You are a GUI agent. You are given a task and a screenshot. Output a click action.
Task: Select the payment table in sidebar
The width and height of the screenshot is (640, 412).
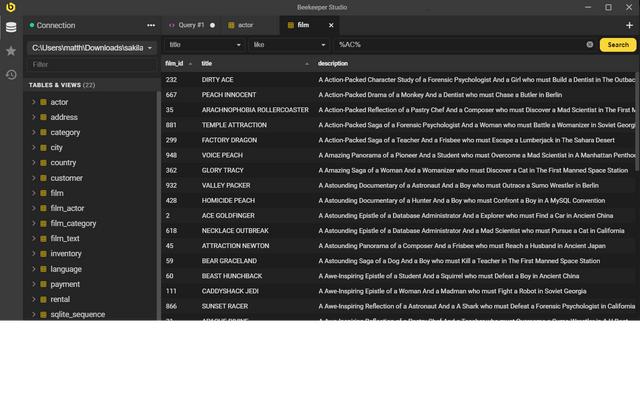tap(65, 284)
